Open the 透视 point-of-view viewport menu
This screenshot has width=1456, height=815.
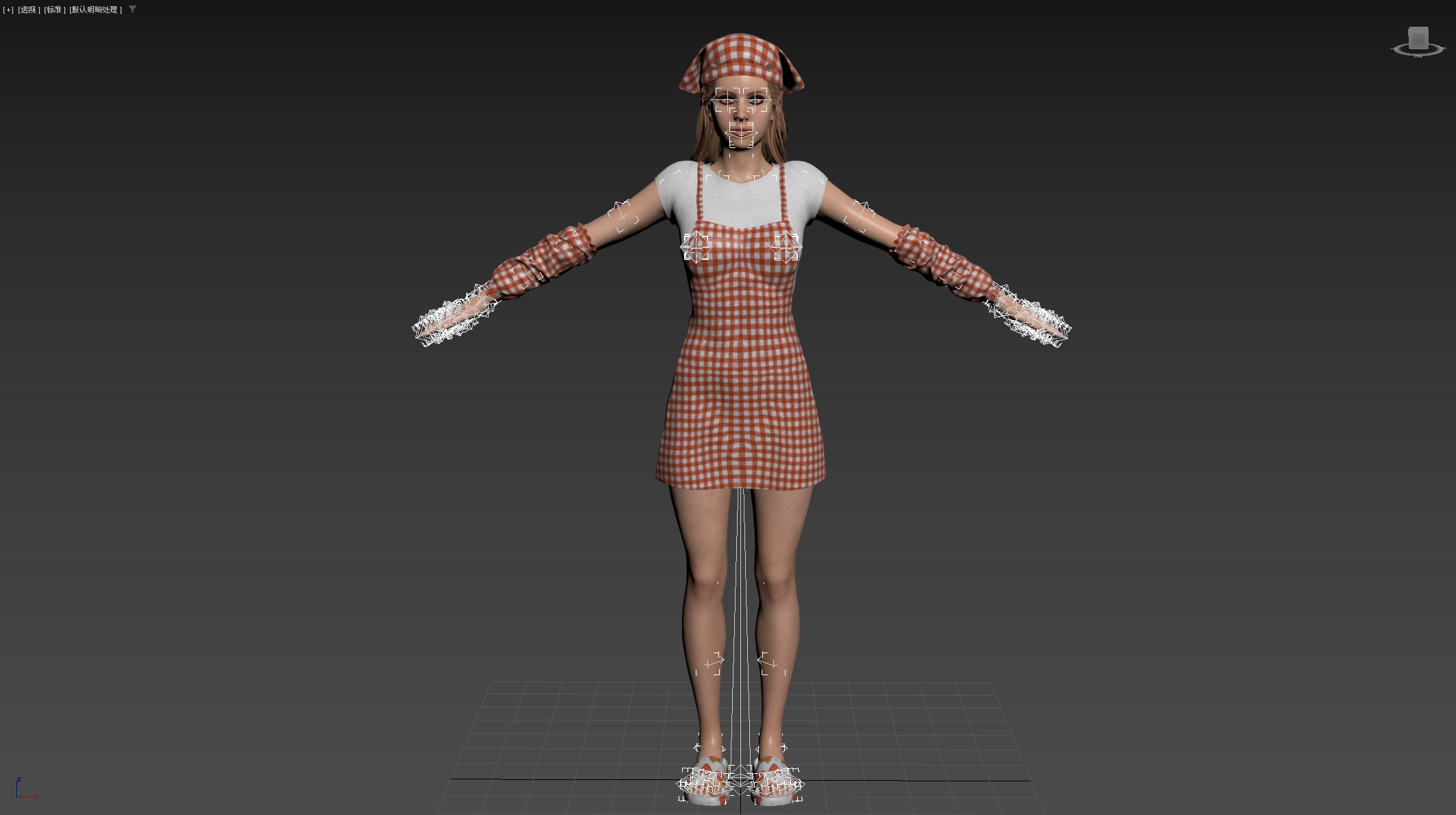(x=29, y=10)
